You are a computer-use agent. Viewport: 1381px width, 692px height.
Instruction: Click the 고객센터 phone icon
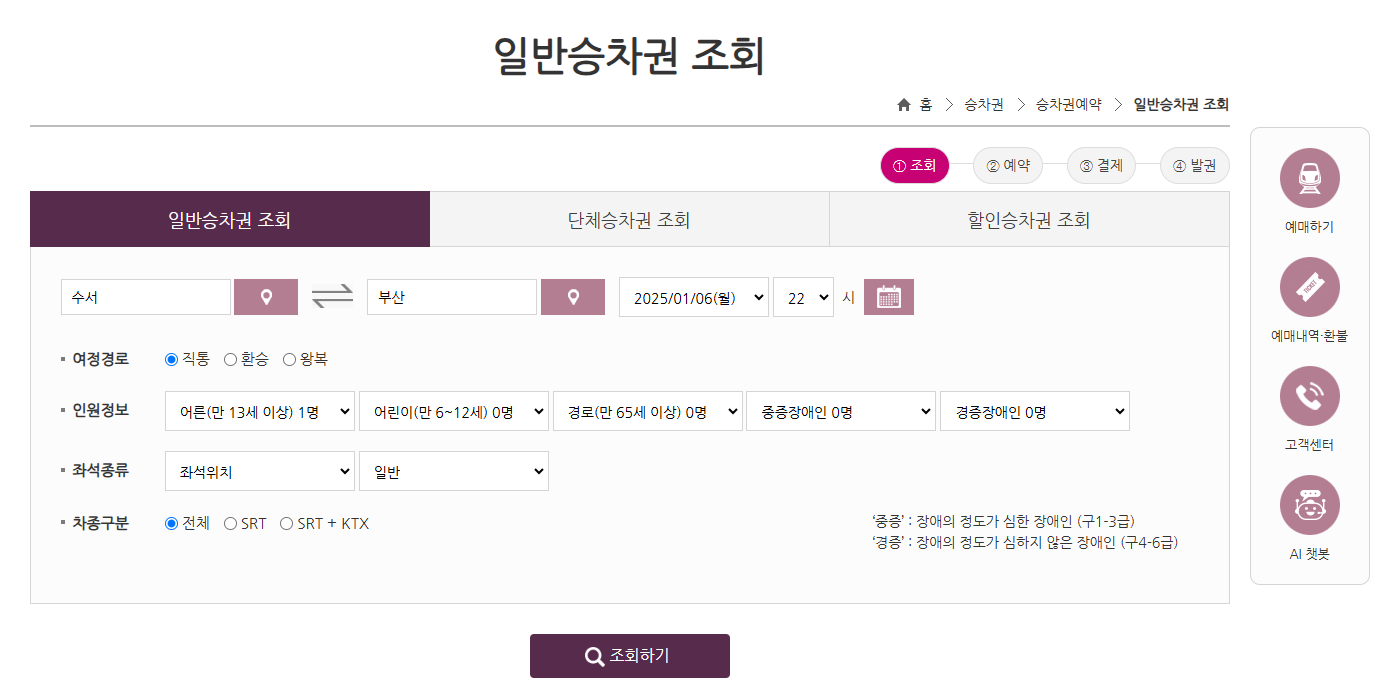pyautogui.click(x=1309, y=396)
